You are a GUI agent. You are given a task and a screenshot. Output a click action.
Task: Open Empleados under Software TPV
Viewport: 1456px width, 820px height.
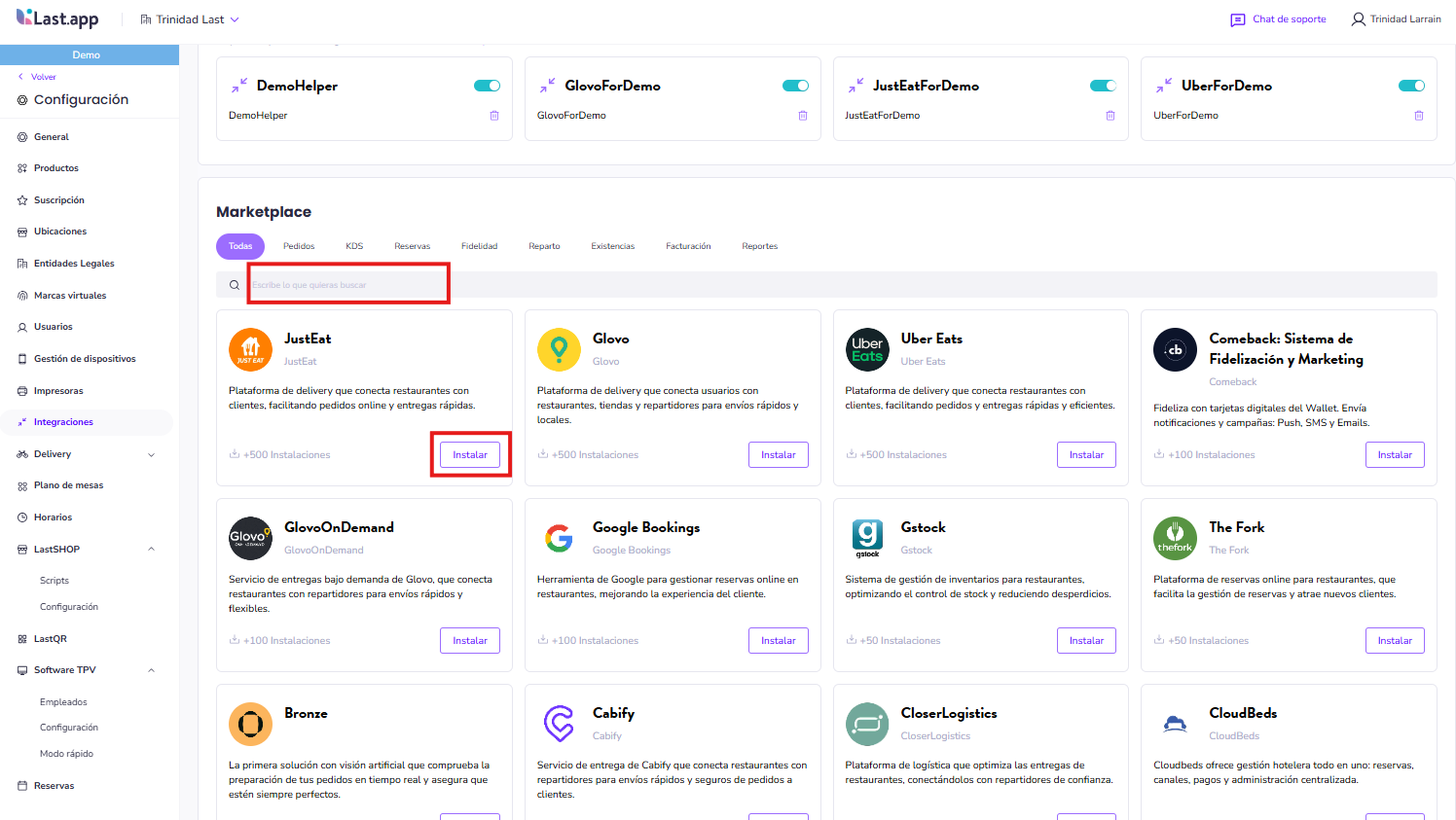(x=63, y=702)
